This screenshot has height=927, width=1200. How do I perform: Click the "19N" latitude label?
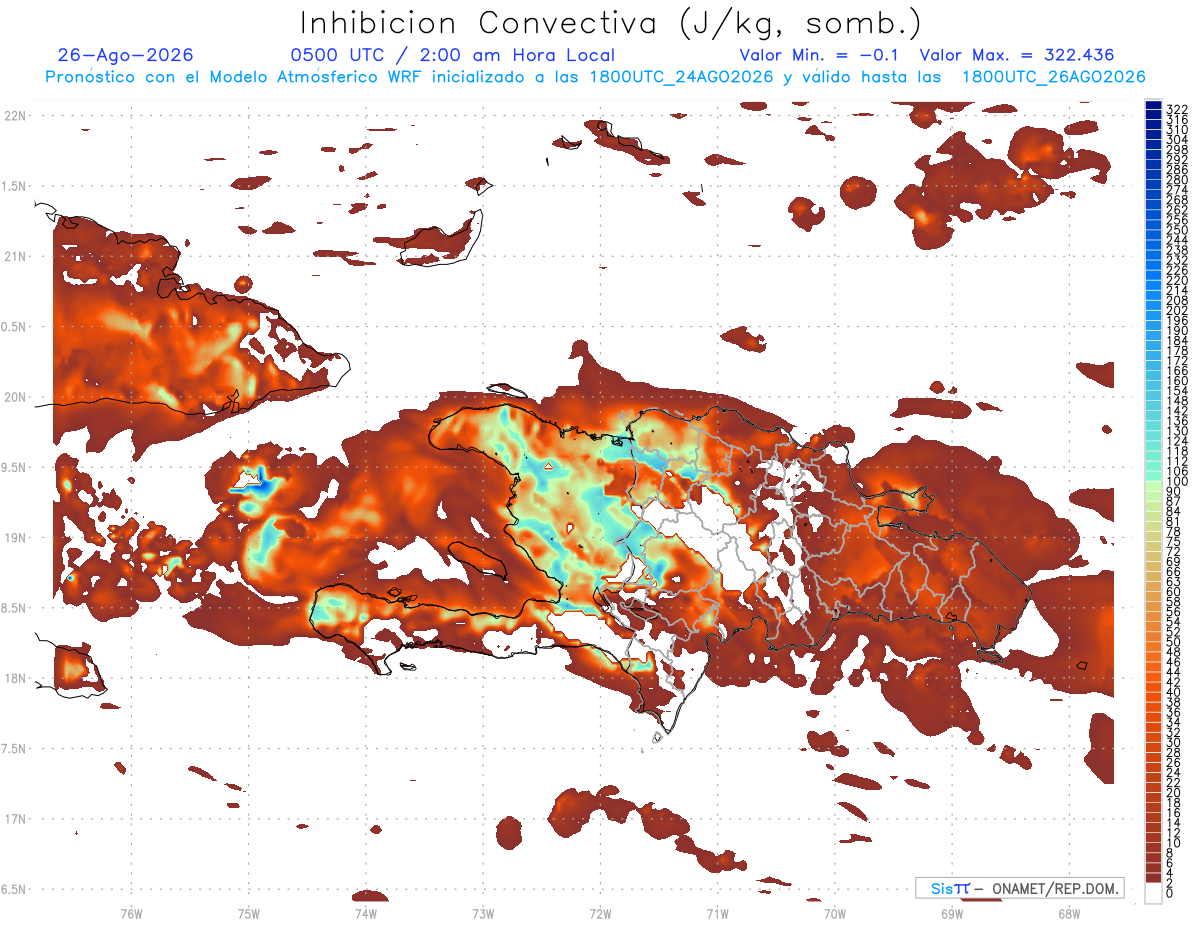click(14, 537)
